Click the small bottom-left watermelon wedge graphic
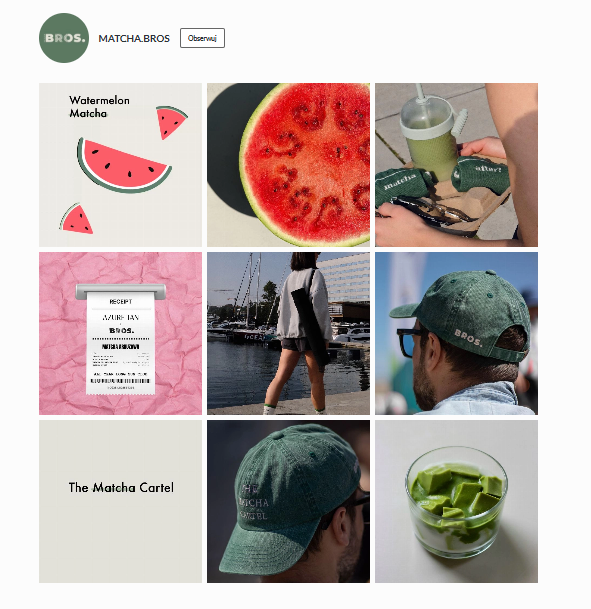This screenshot has height=609, width=591. [x=76, y=219]
